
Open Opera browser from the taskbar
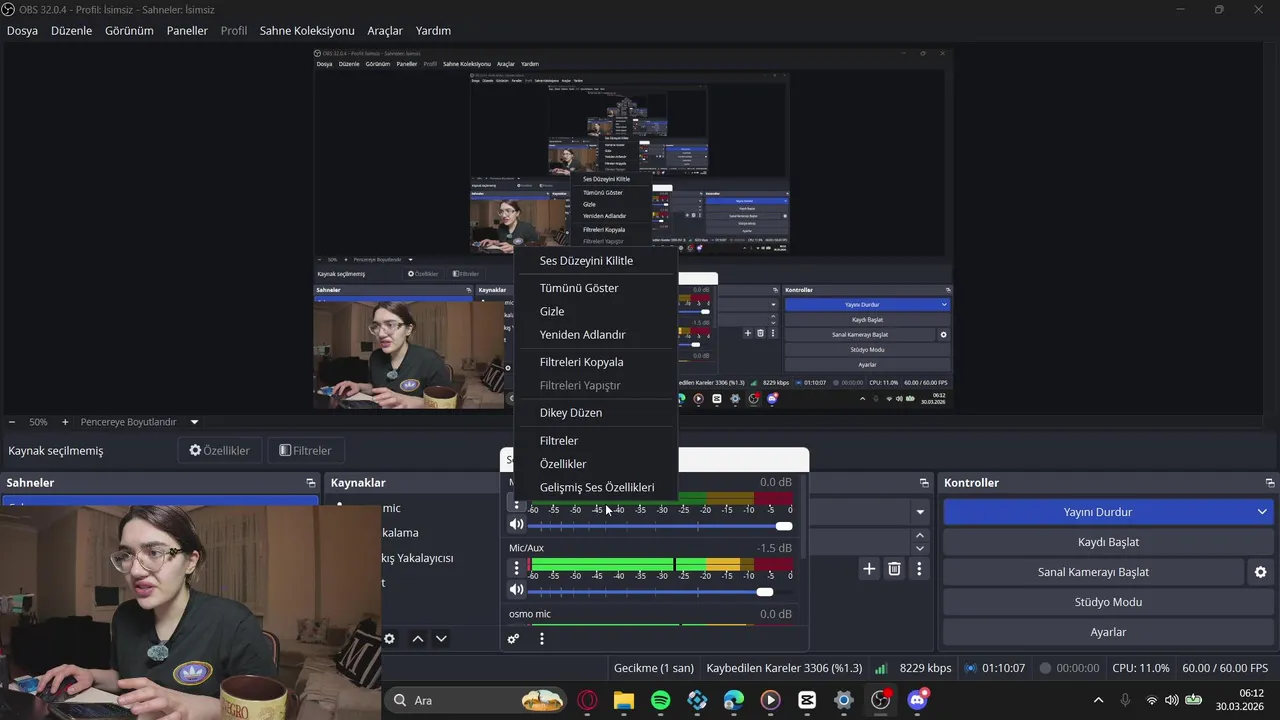(587, 700)
